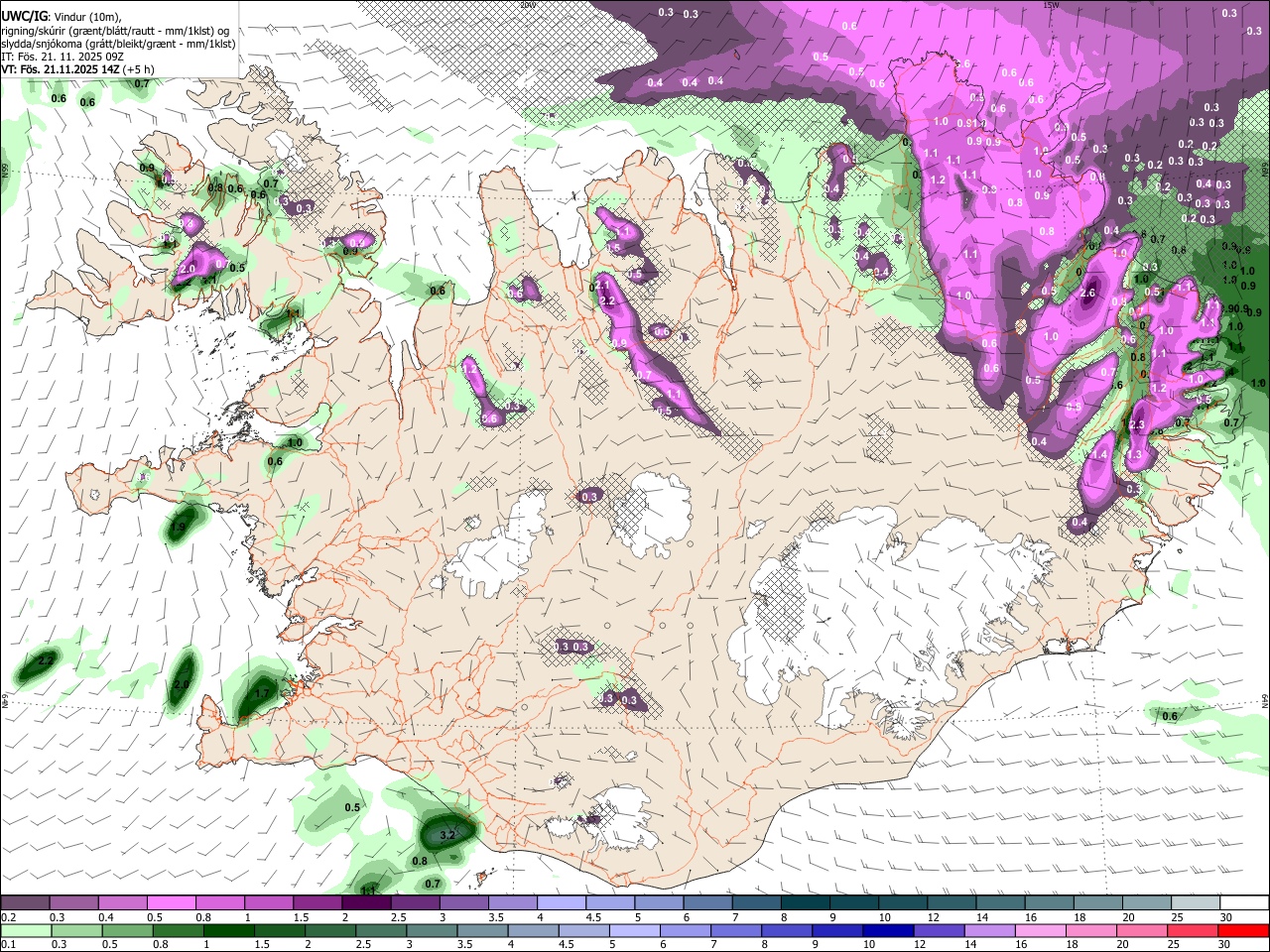Pick the darkest purple 2–2.5 snow legend swatch
The width and height of the screenshot is (1270, 952).
pos(366,903)
